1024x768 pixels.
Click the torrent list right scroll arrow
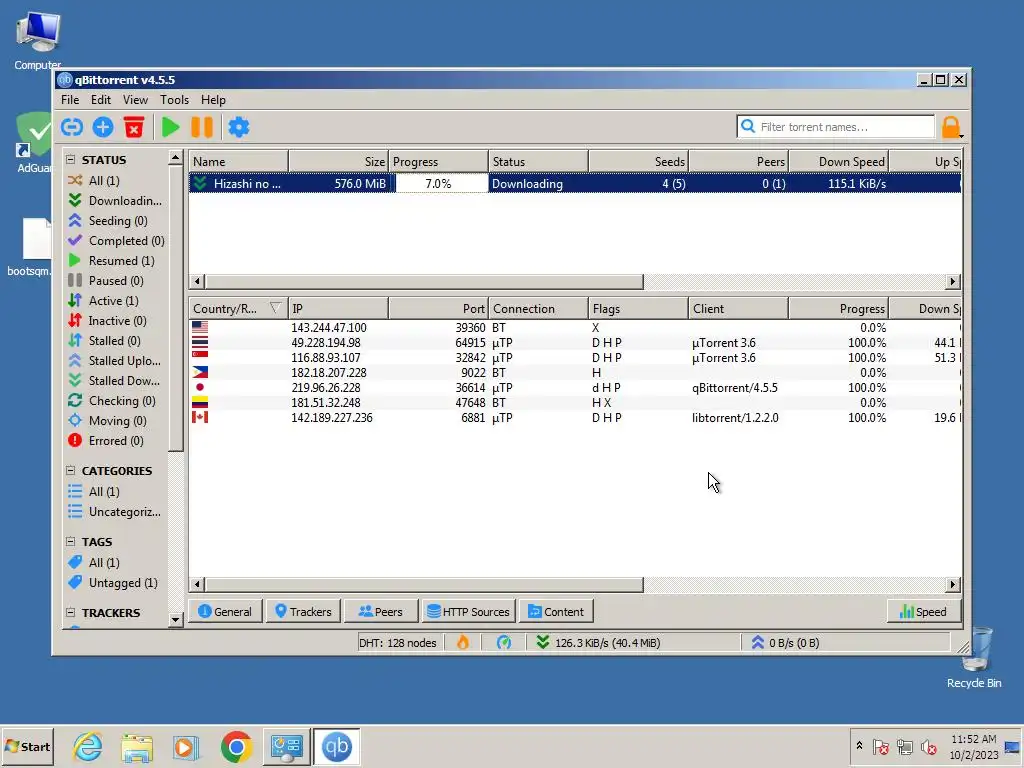tap(953, 281)
